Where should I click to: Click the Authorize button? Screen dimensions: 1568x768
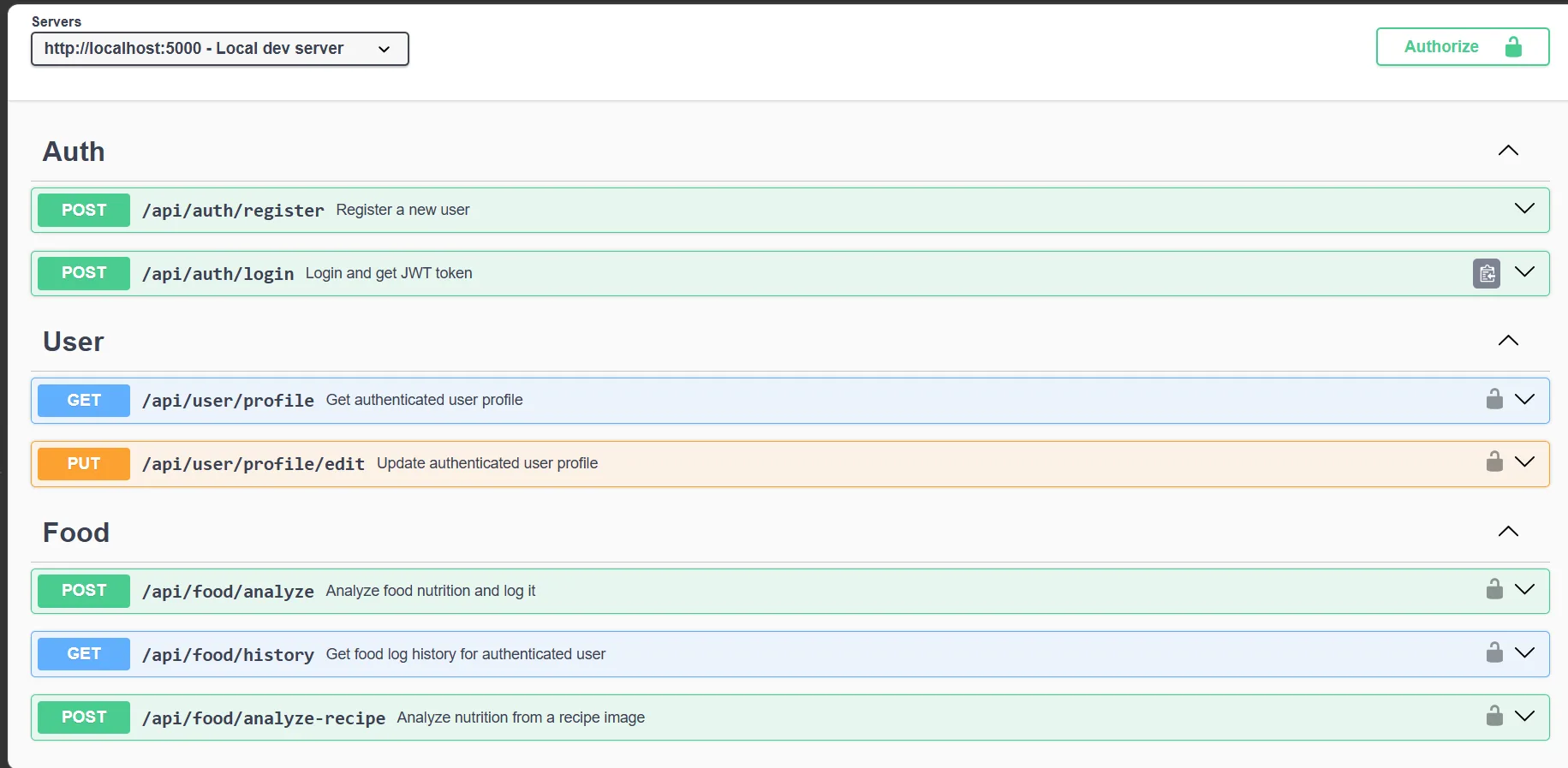click(x=1462, y=46)
